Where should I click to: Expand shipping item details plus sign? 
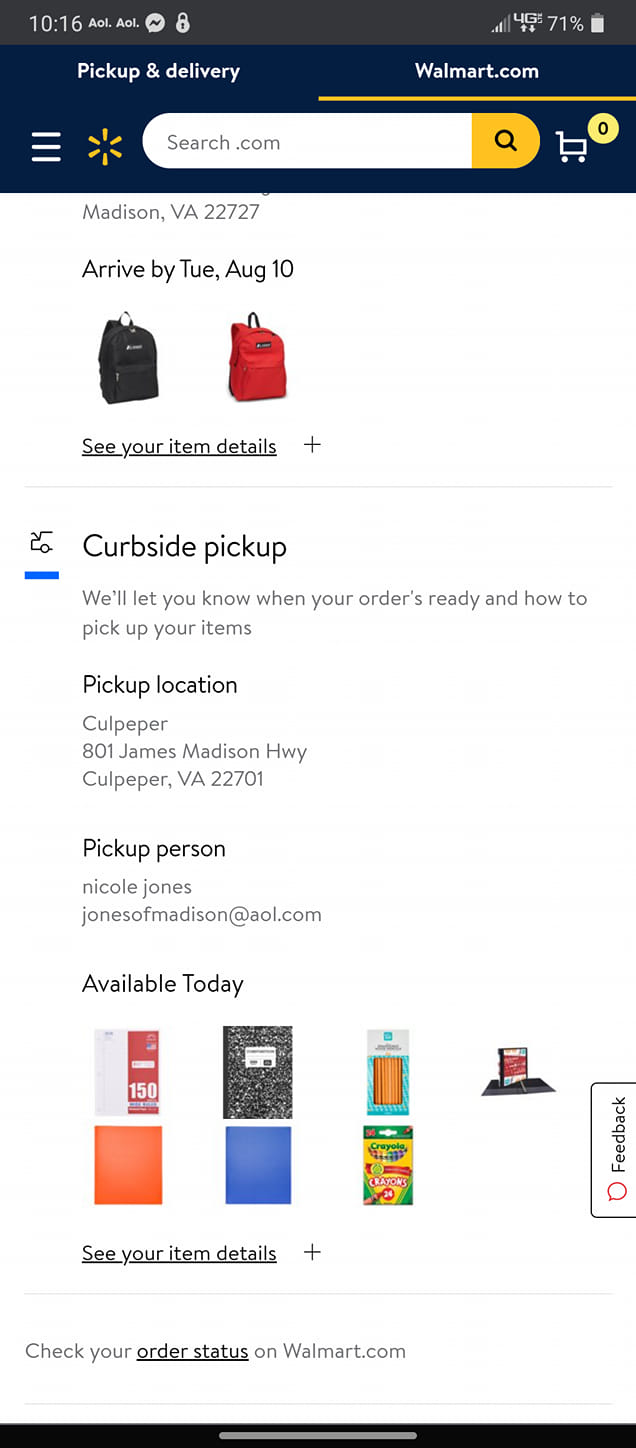(x=312, y=445)
